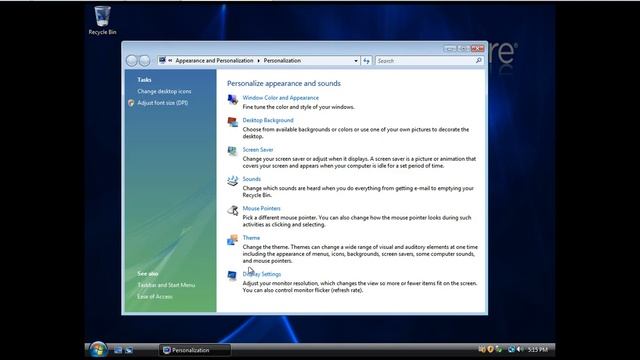Click the address bar chevron before Appearance
The height and width of the screenshot is (360, 640).
(170, 60)
